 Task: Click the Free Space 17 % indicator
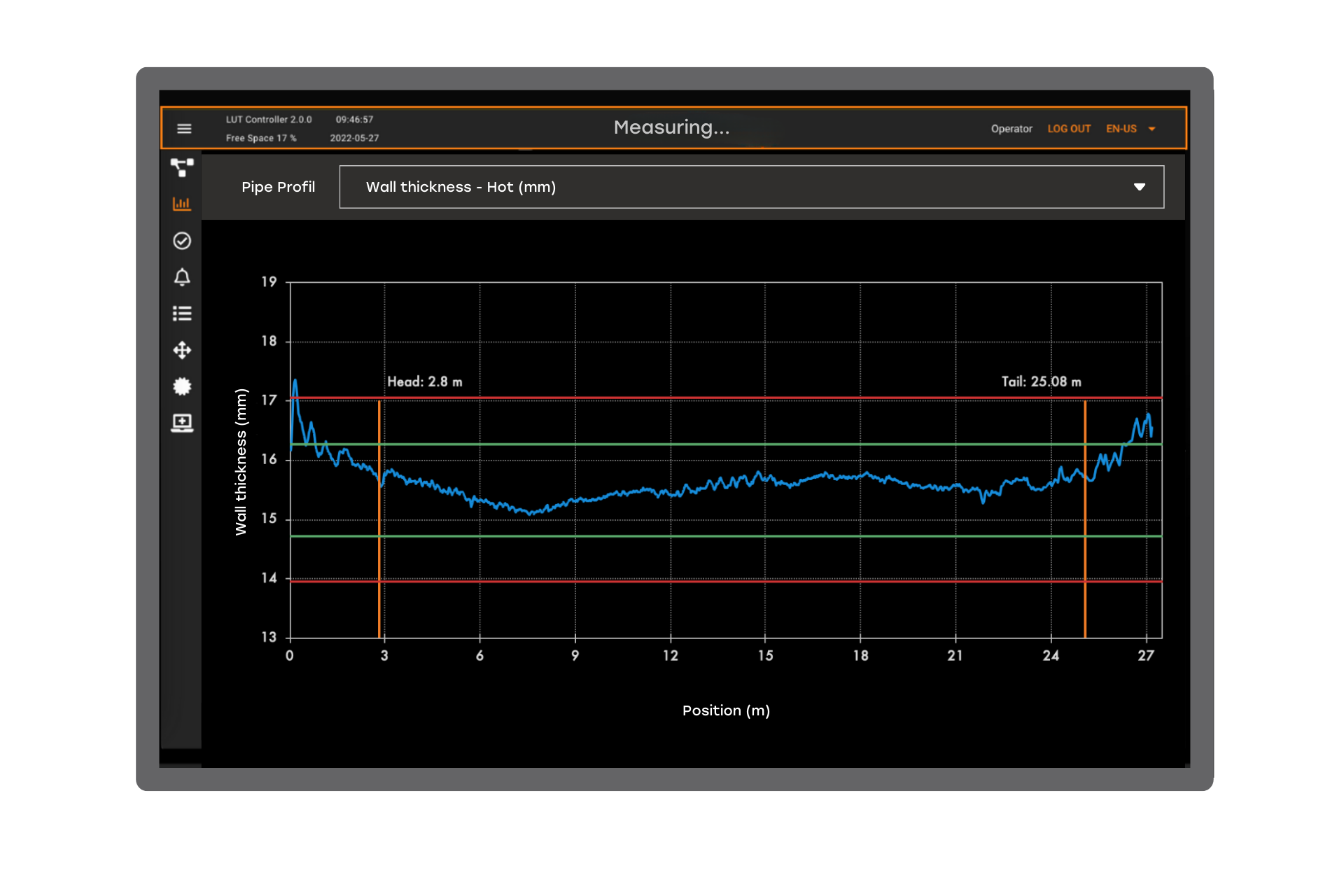[x=261, y=138]
